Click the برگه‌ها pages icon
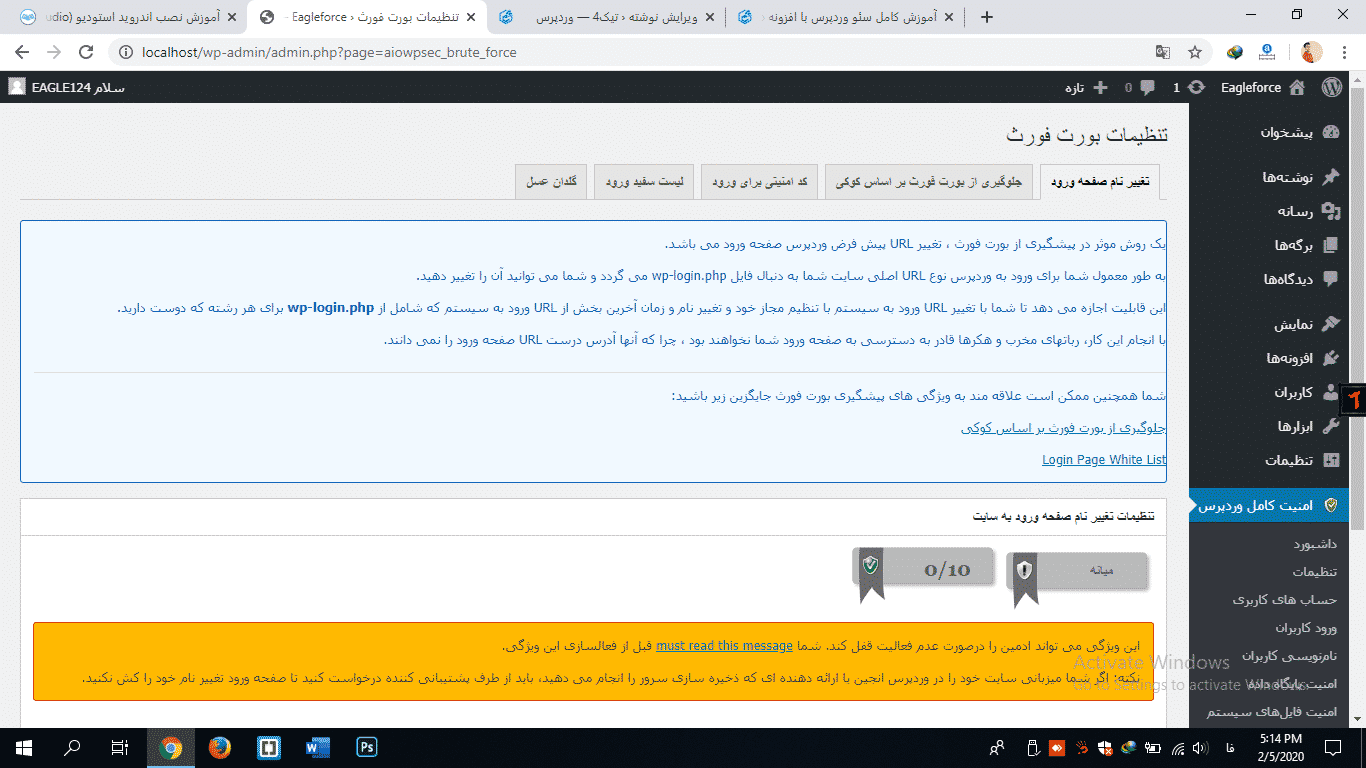1366x768 pixels. [x=1330, y=245]
